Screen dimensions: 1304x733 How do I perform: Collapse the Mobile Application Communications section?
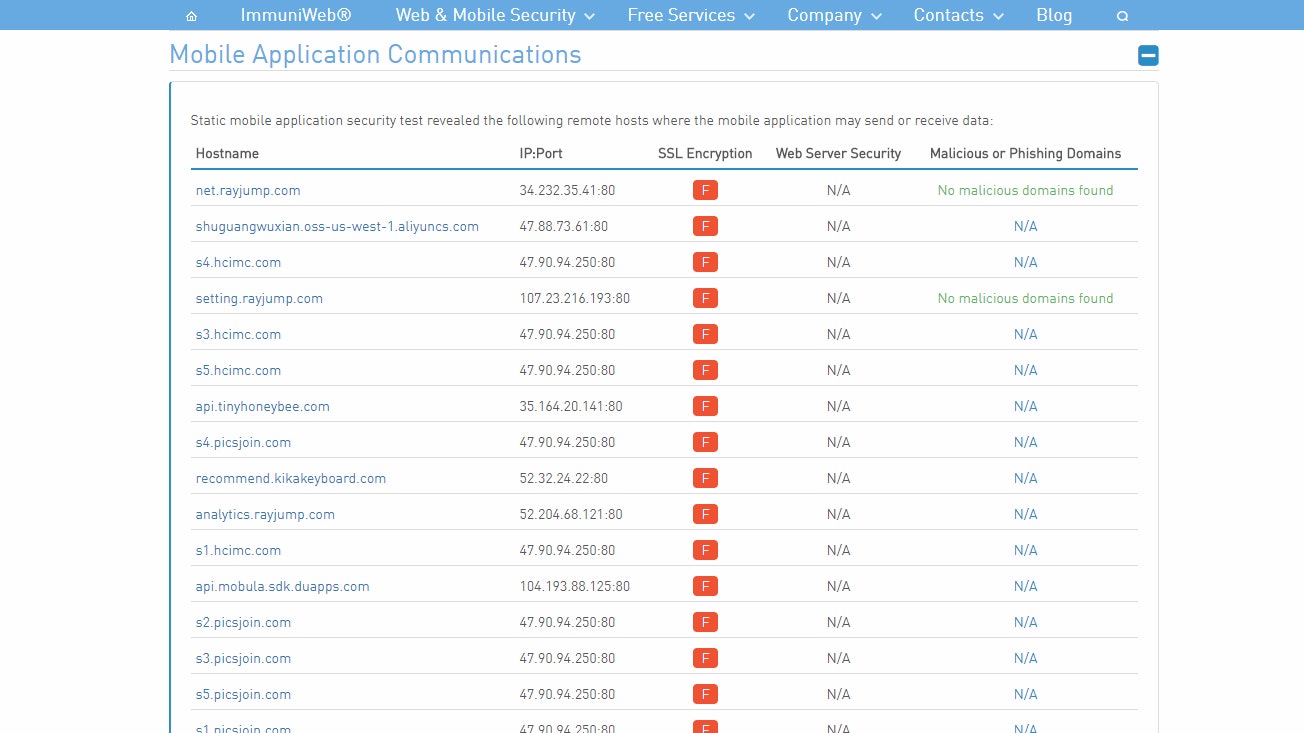[1148, 56]
